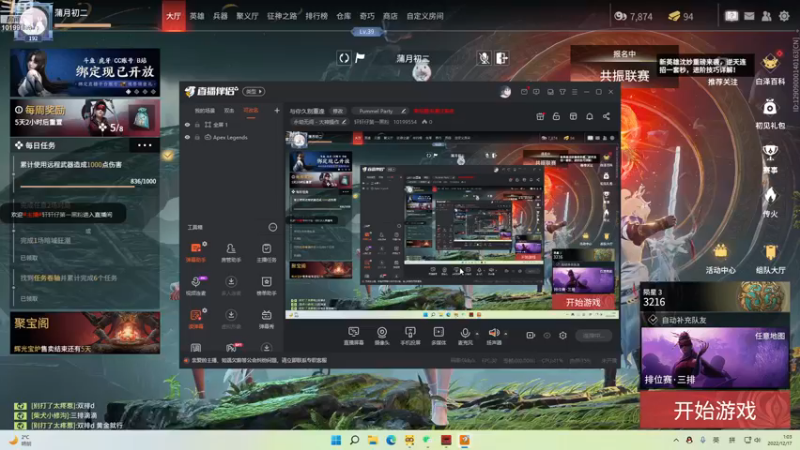Image resolution: width=800 pixels, height=450 pixels.
Task: Open the 白泽百科 encyclopedia icon
Action: point(770,68)
